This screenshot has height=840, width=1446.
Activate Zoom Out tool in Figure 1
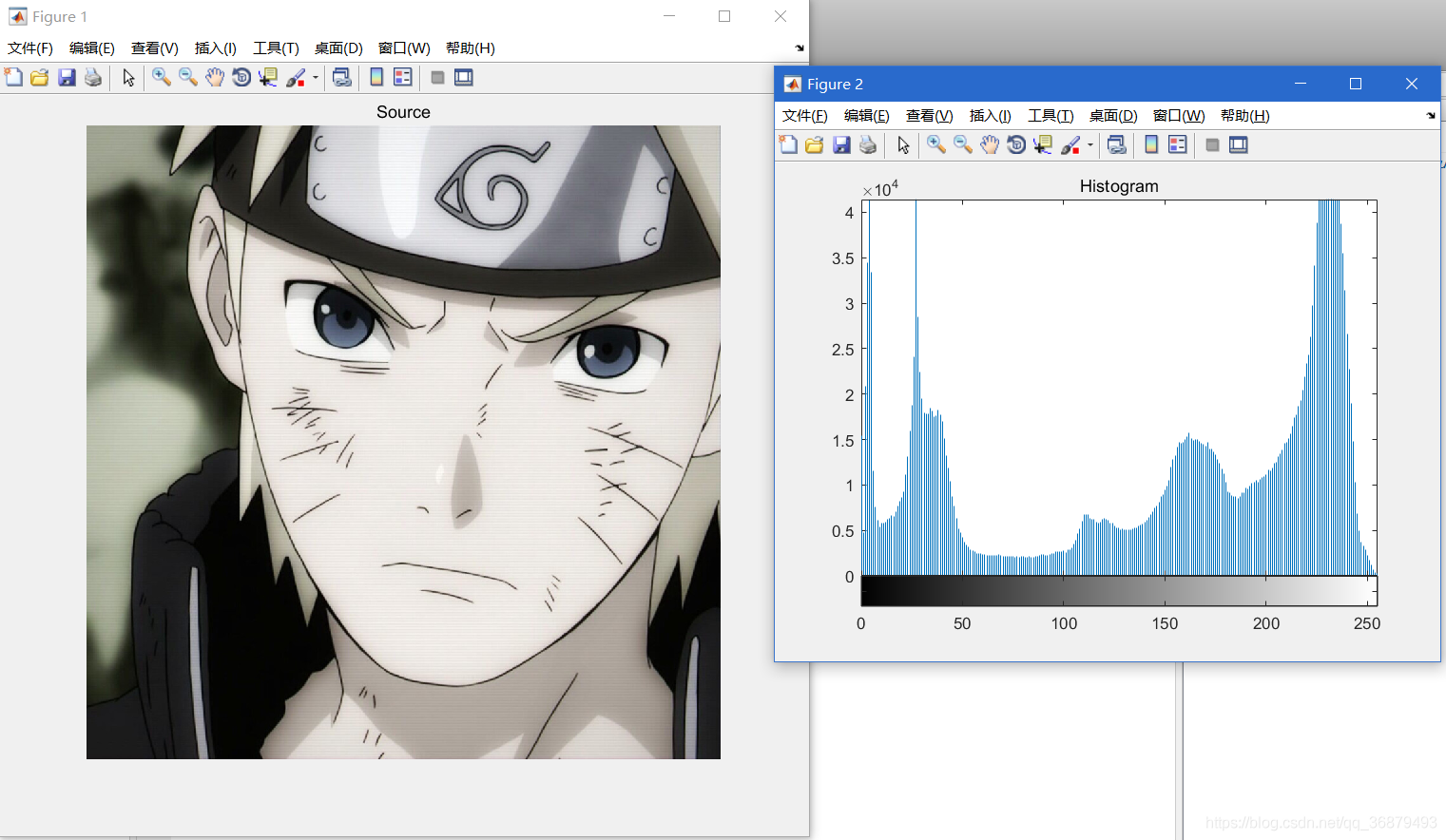[188, 78]
